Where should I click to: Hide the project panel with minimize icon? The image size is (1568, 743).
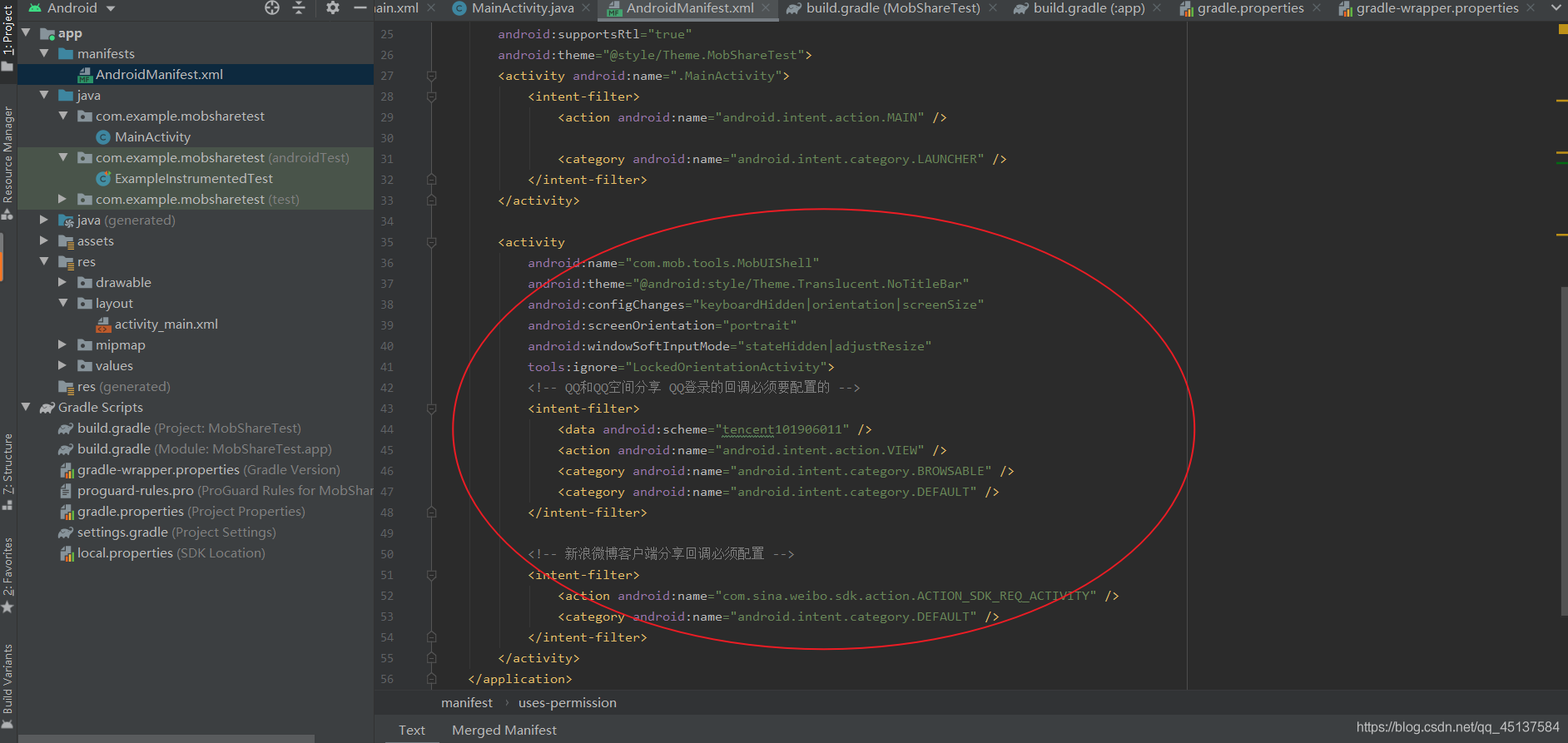[360, 8]
